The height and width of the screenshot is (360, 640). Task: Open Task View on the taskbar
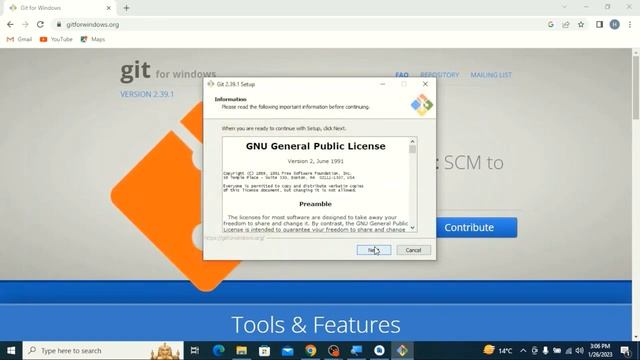point(195,351)
